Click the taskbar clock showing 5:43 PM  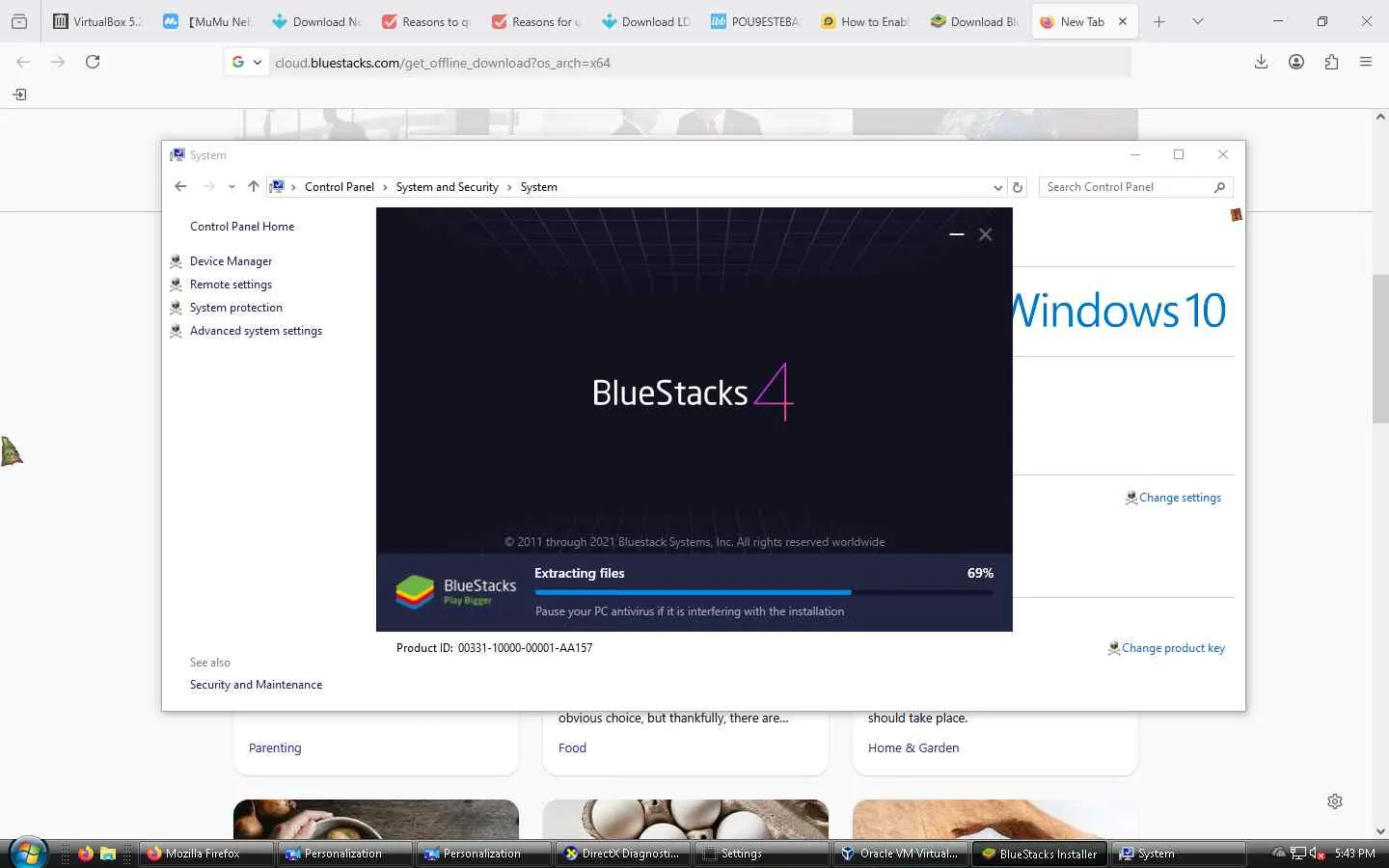click(x=1354, y=854)
